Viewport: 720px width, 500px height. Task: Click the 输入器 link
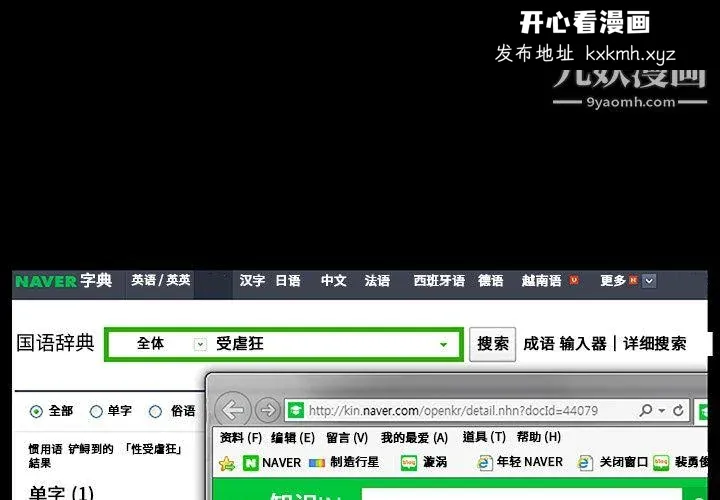(x=583, y=344)
